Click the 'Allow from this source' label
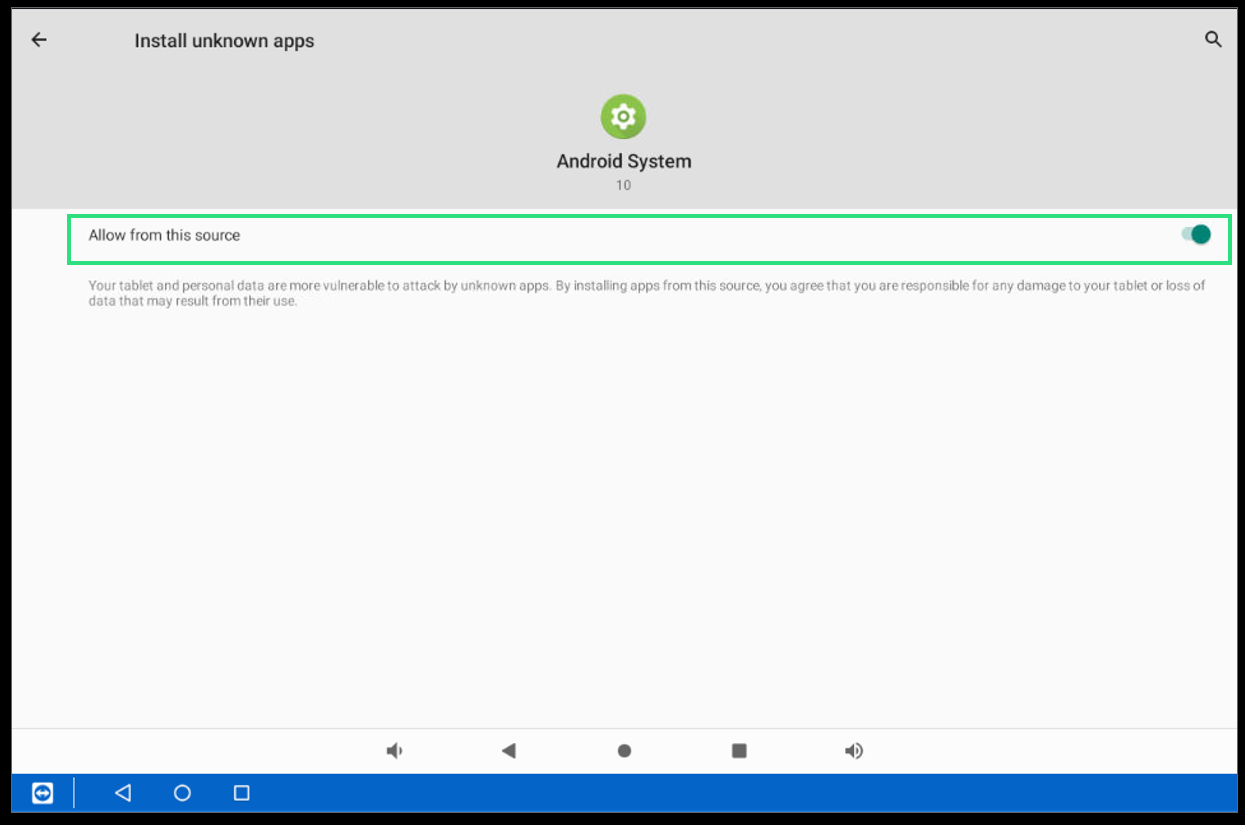This screenshot has height=825, width=1245. tap(164, 236)
